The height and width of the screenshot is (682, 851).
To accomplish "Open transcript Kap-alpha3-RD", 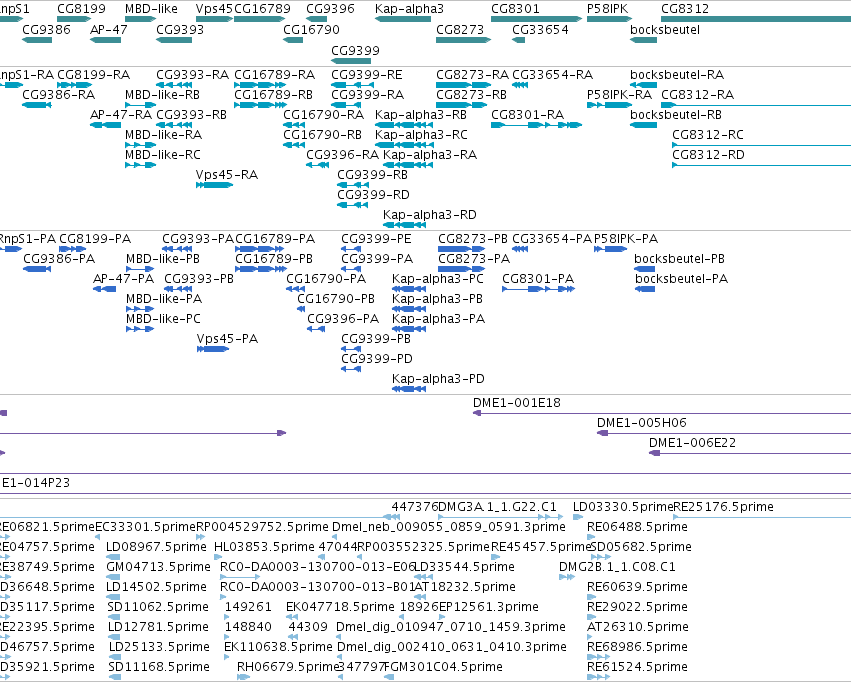I will (429, 214).
